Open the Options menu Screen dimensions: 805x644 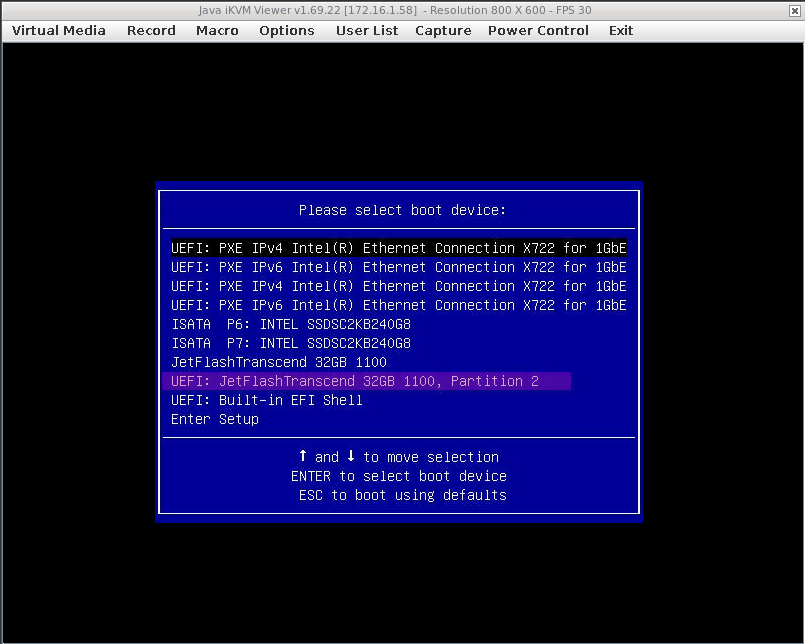287,30
